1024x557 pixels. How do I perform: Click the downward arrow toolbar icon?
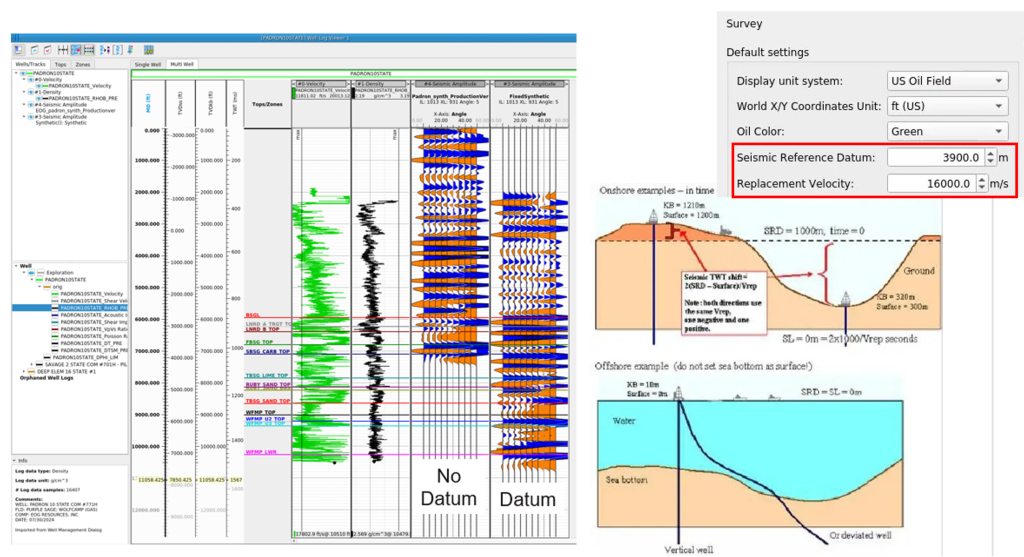click(x=130, y=49)
